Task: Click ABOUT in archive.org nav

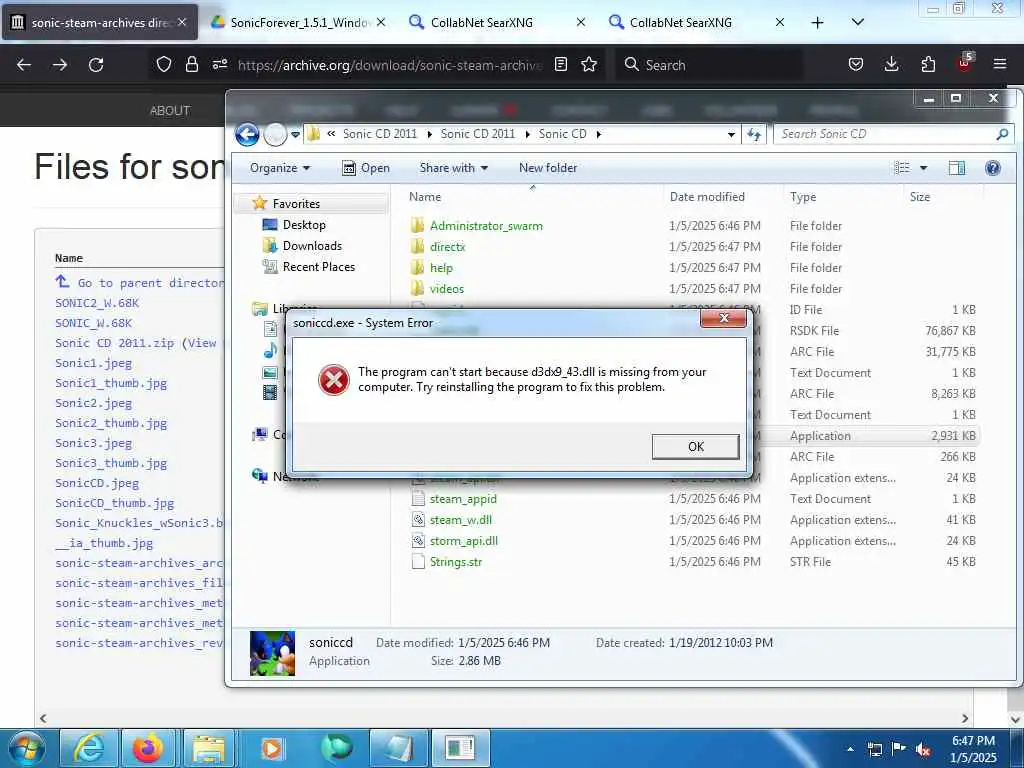Action: 170,110
